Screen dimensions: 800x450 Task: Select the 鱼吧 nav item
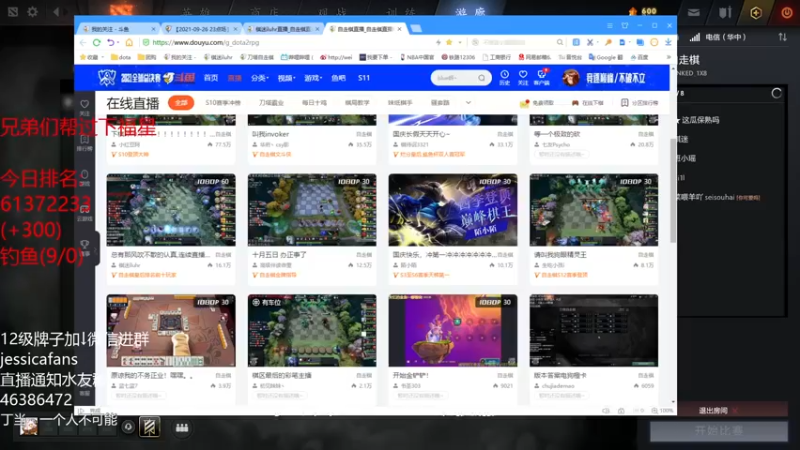[338, 78]
